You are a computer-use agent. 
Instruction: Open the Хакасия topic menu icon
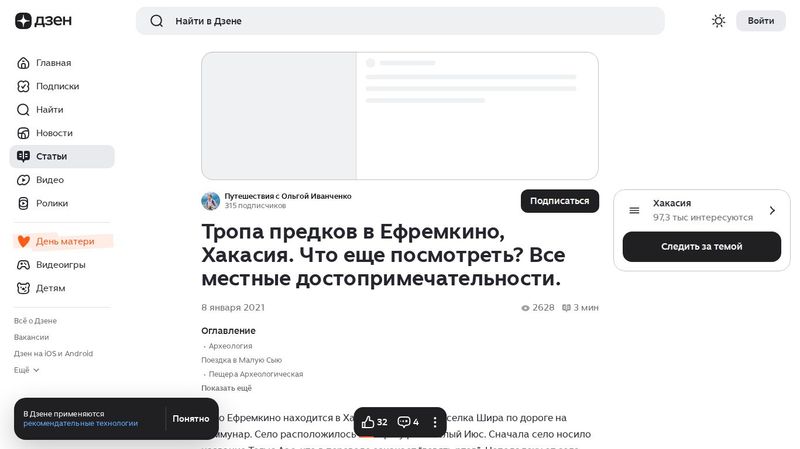634,210
